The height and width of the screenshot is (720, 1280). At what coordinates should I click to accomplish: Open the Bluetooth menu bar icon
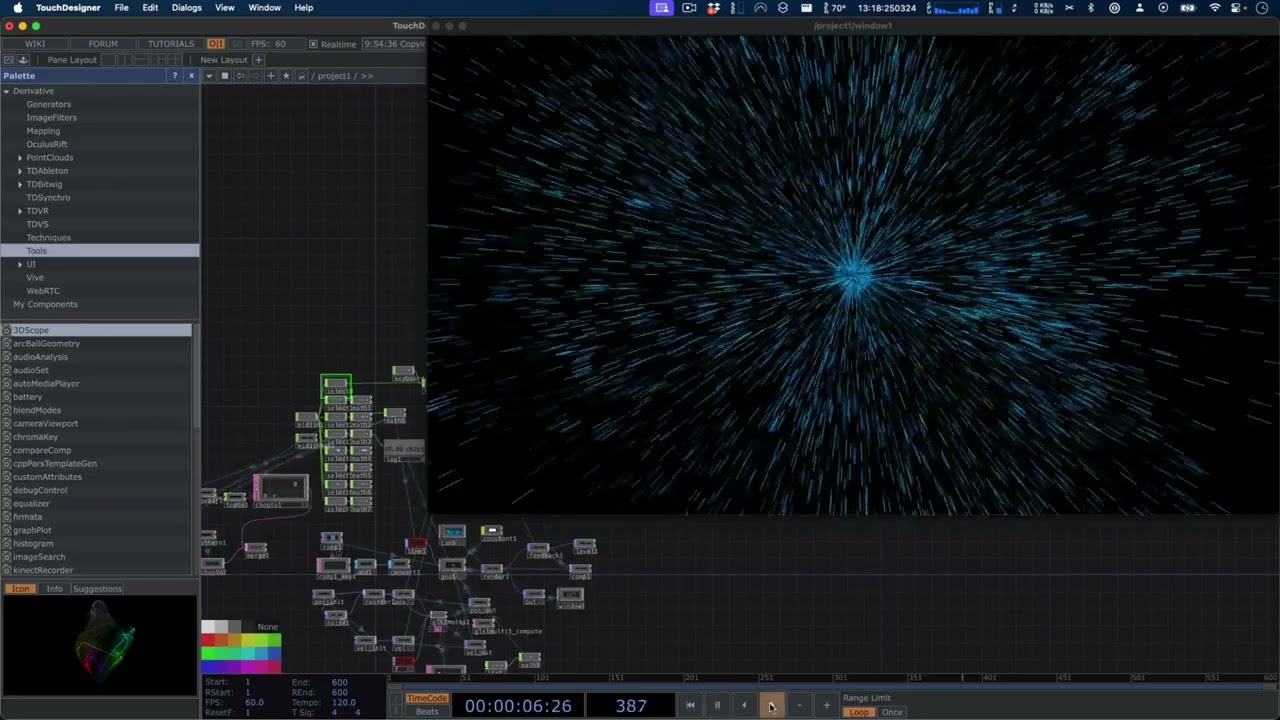tap(1091, 8)
